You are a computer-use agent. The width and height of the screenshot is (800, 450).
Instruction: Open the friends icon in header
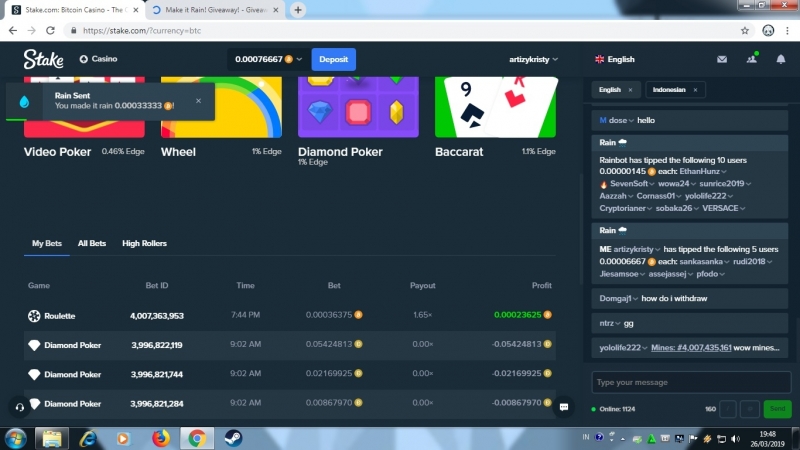click(x=752, y=59)
